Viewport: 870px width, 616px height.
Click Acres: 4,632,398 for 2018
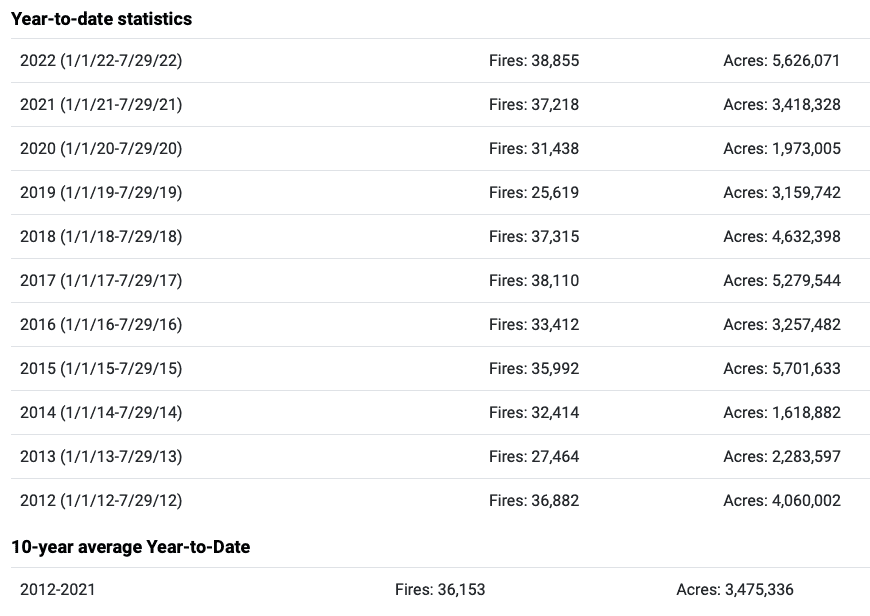782,236
